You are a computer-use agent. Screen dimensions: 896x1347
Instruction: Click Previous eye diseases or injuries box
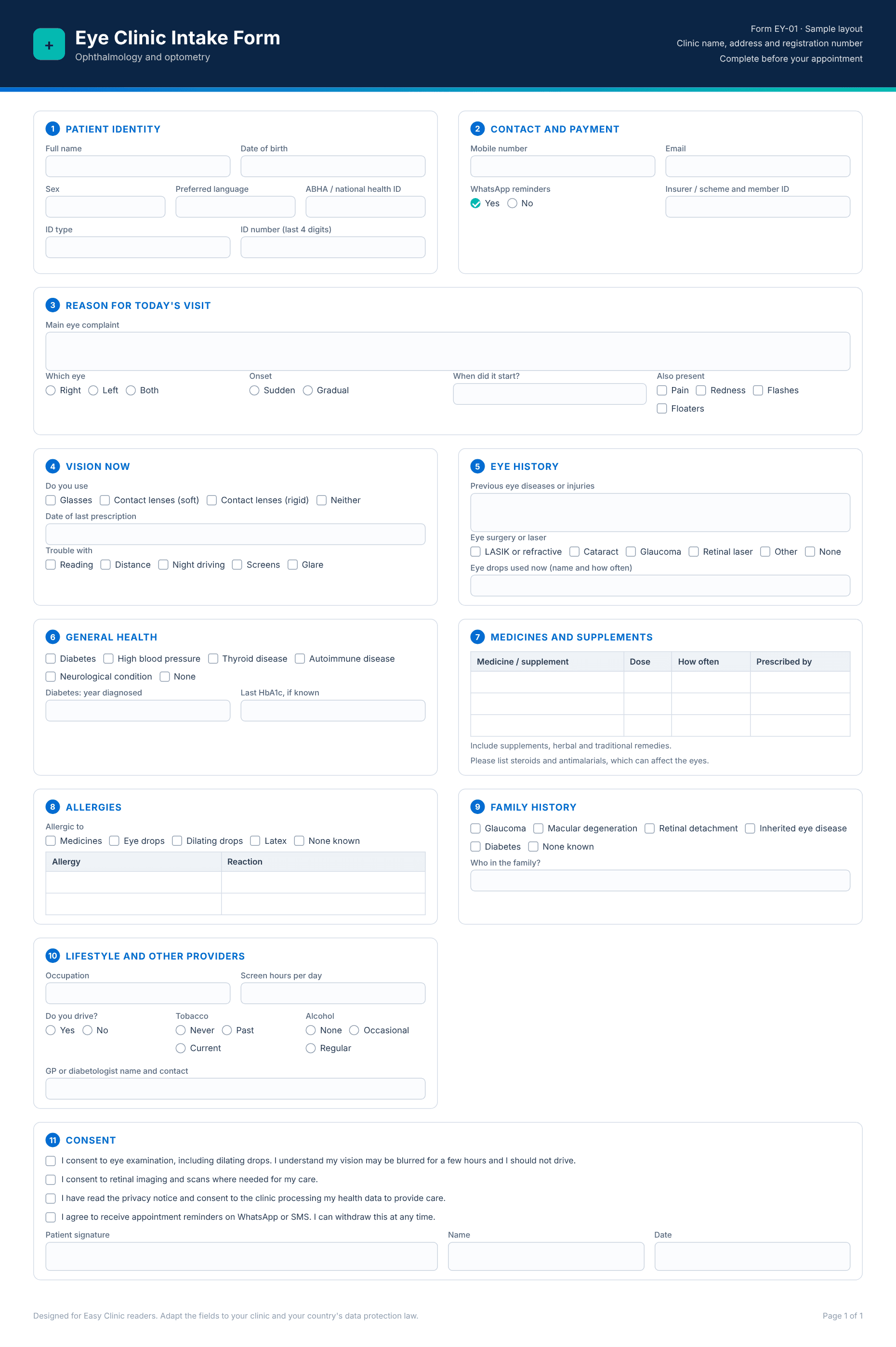point(660,513)
